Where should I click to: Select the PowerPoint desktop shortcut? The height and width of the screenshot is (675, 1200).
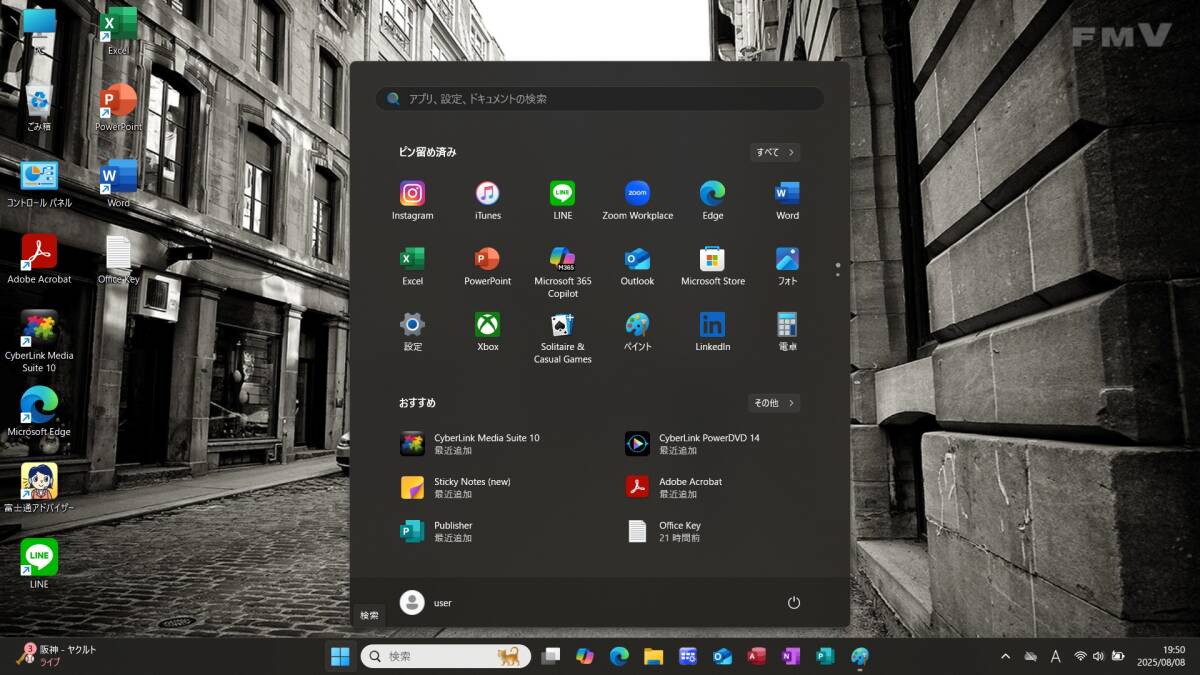[x=118, y=108]
